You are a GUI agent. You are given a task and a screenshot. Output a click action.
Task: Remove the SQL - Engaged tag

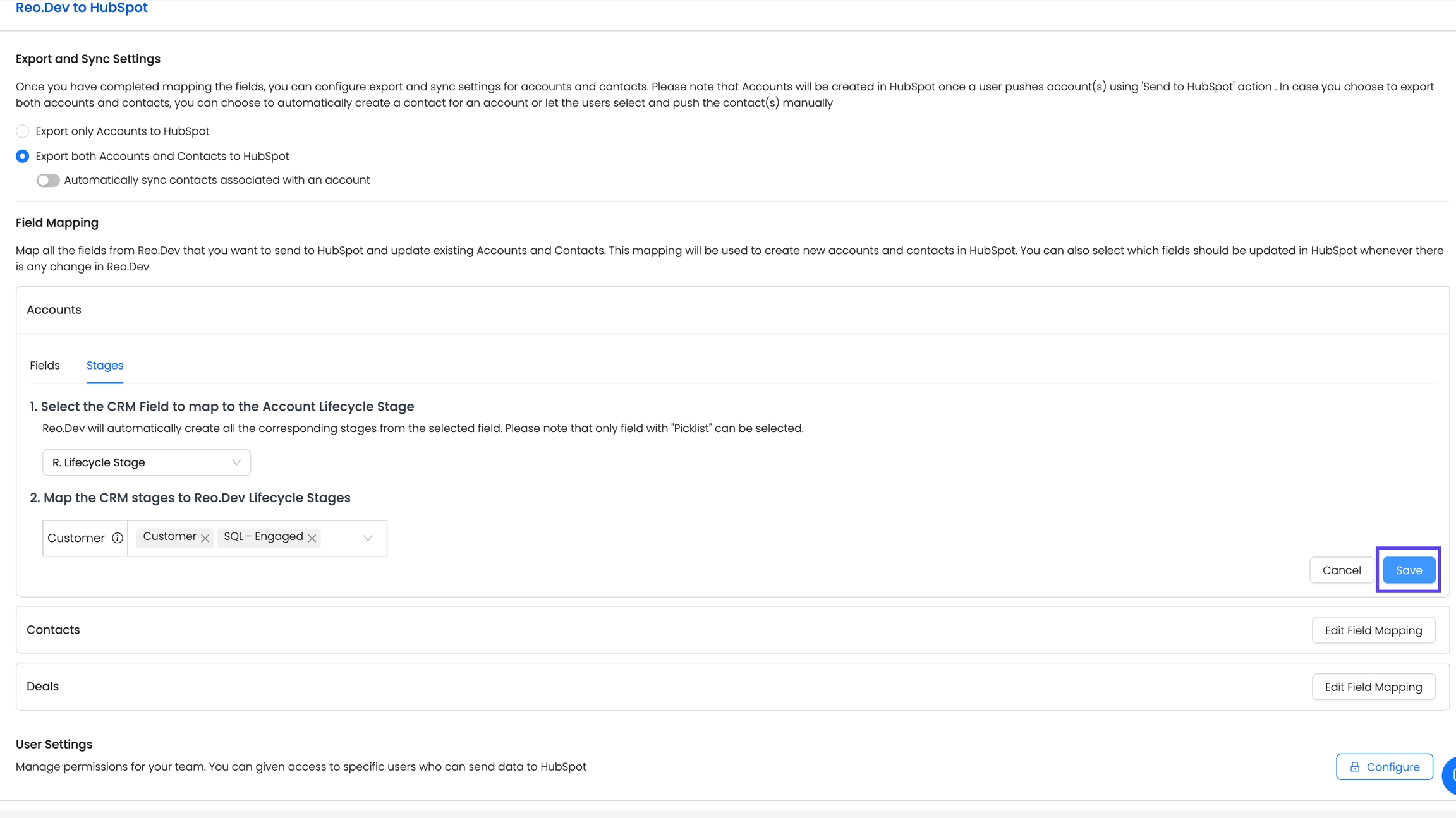click(x=312, y=538)
